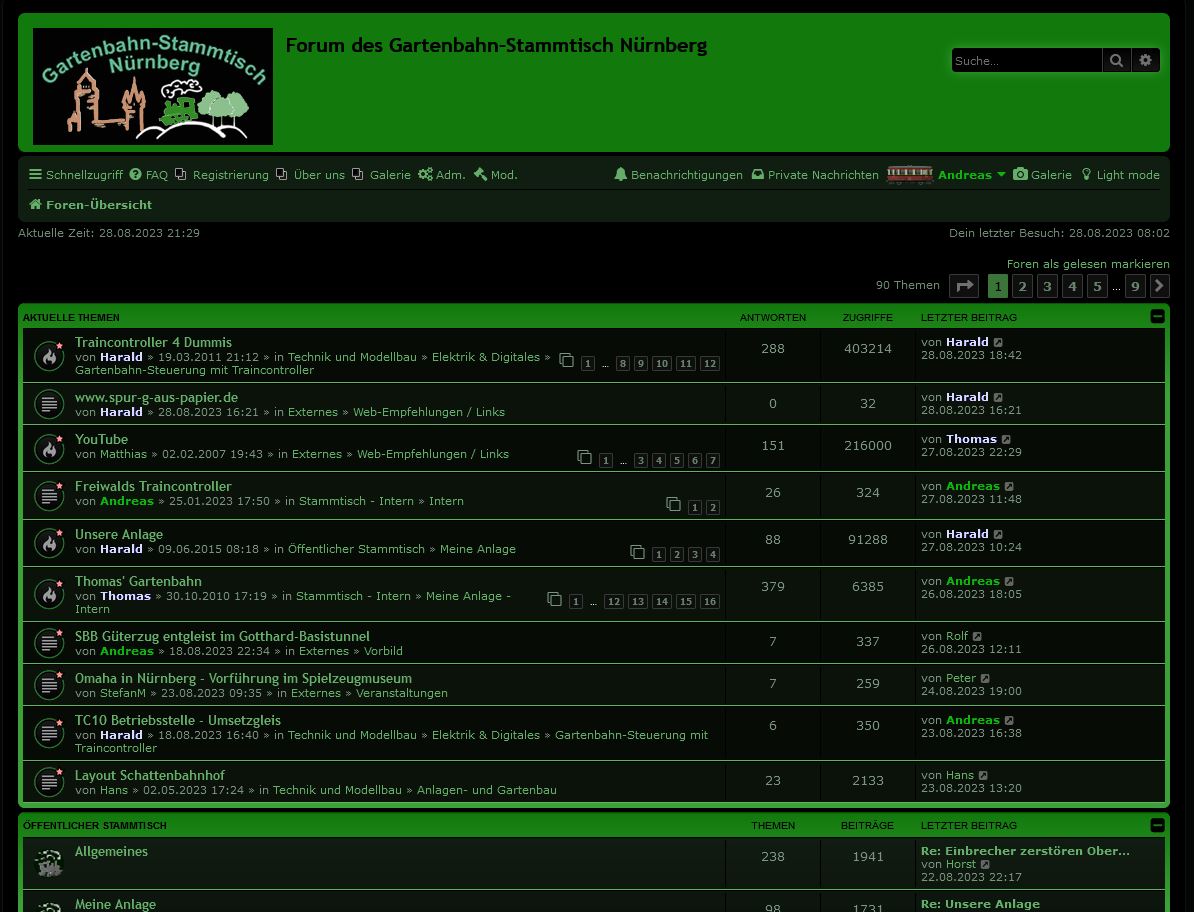Toggle Light mode
The height and width of the screenshot is (912, 1194).
[1120, 175]
